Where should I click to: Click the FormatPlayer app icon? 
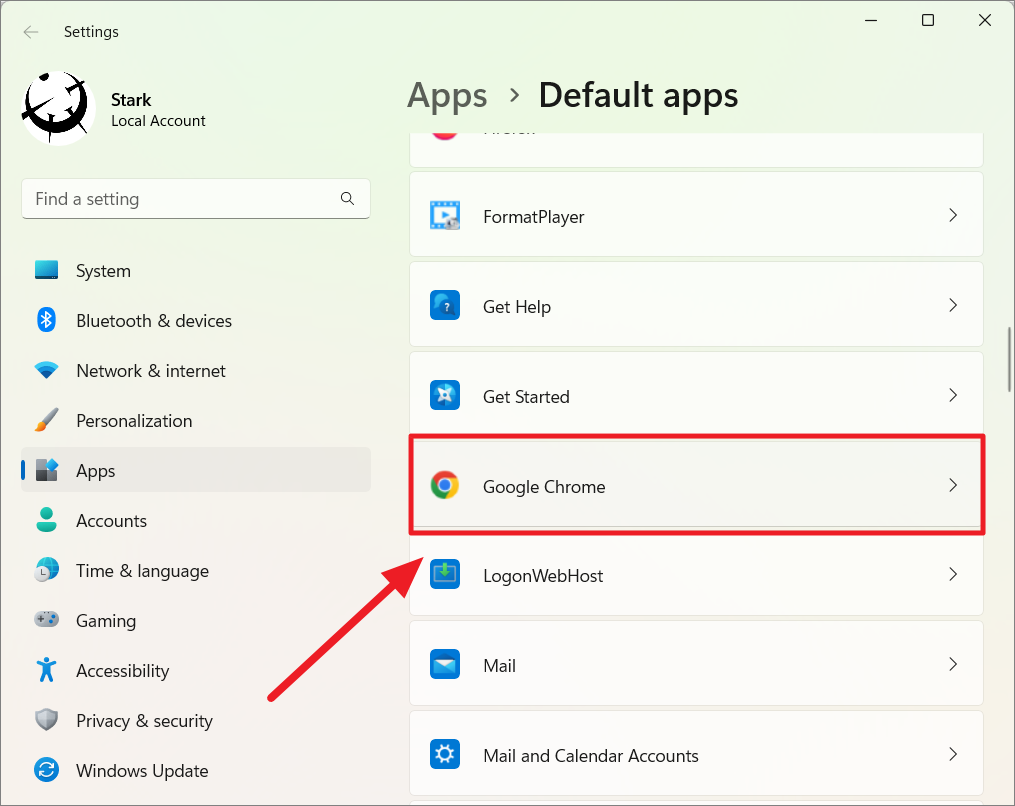click(445, 216)
